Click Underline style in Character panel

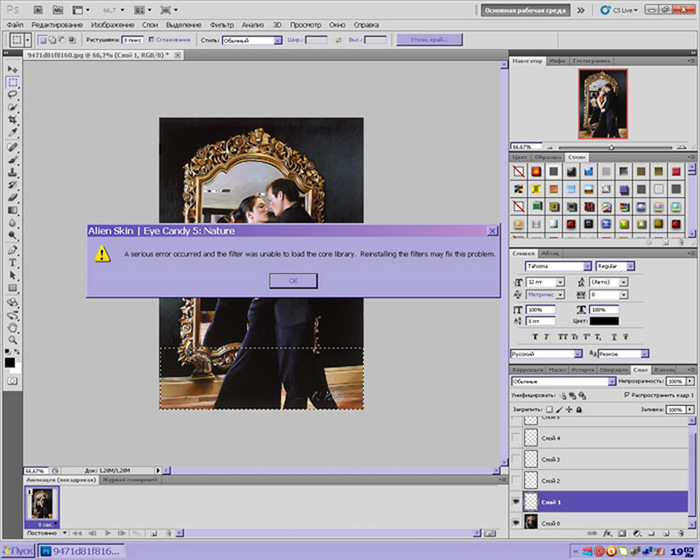pos(614,337)
